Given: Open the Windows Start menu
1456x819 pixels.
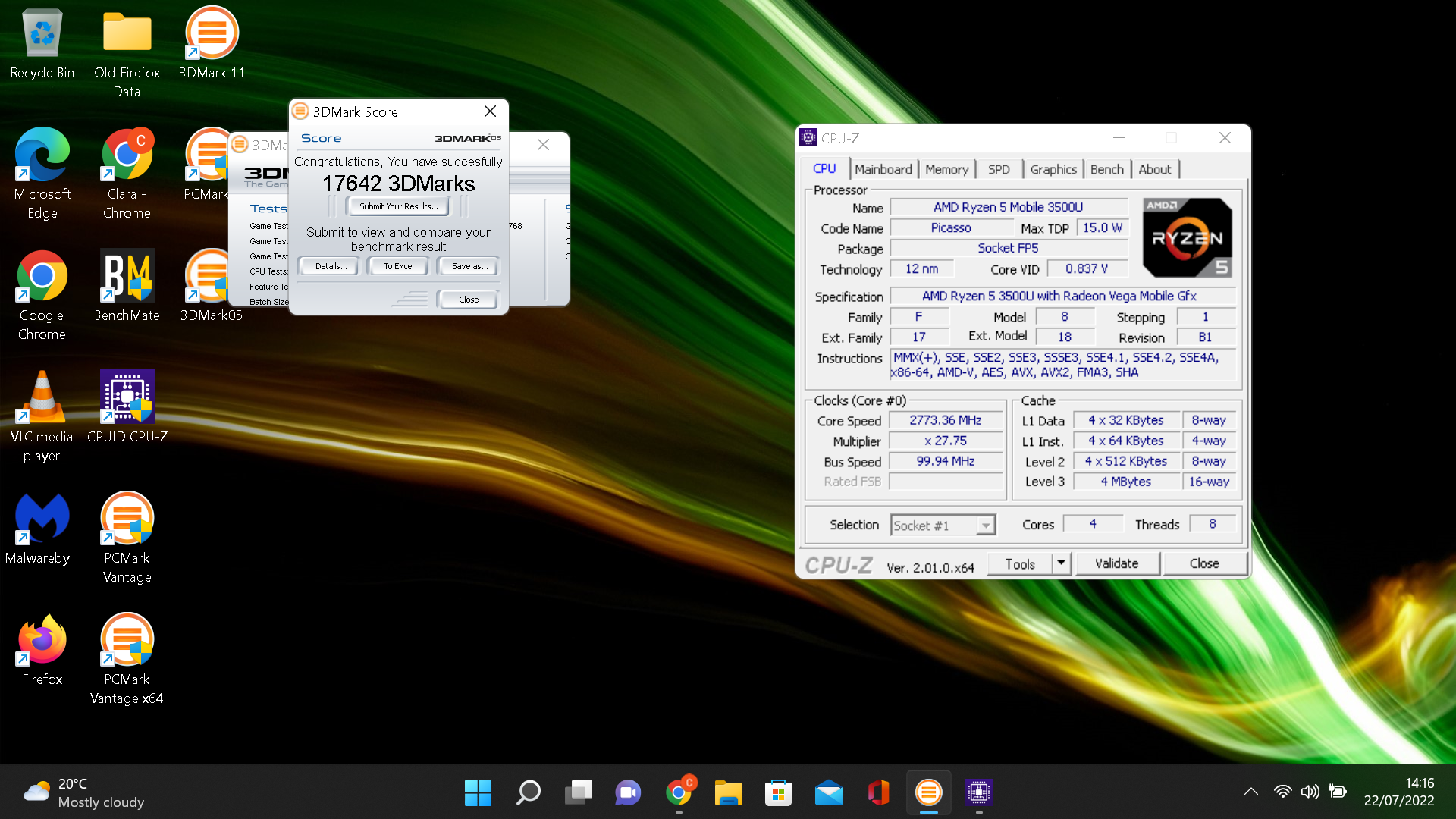Looking at the screenshot, I should [478, 792].
